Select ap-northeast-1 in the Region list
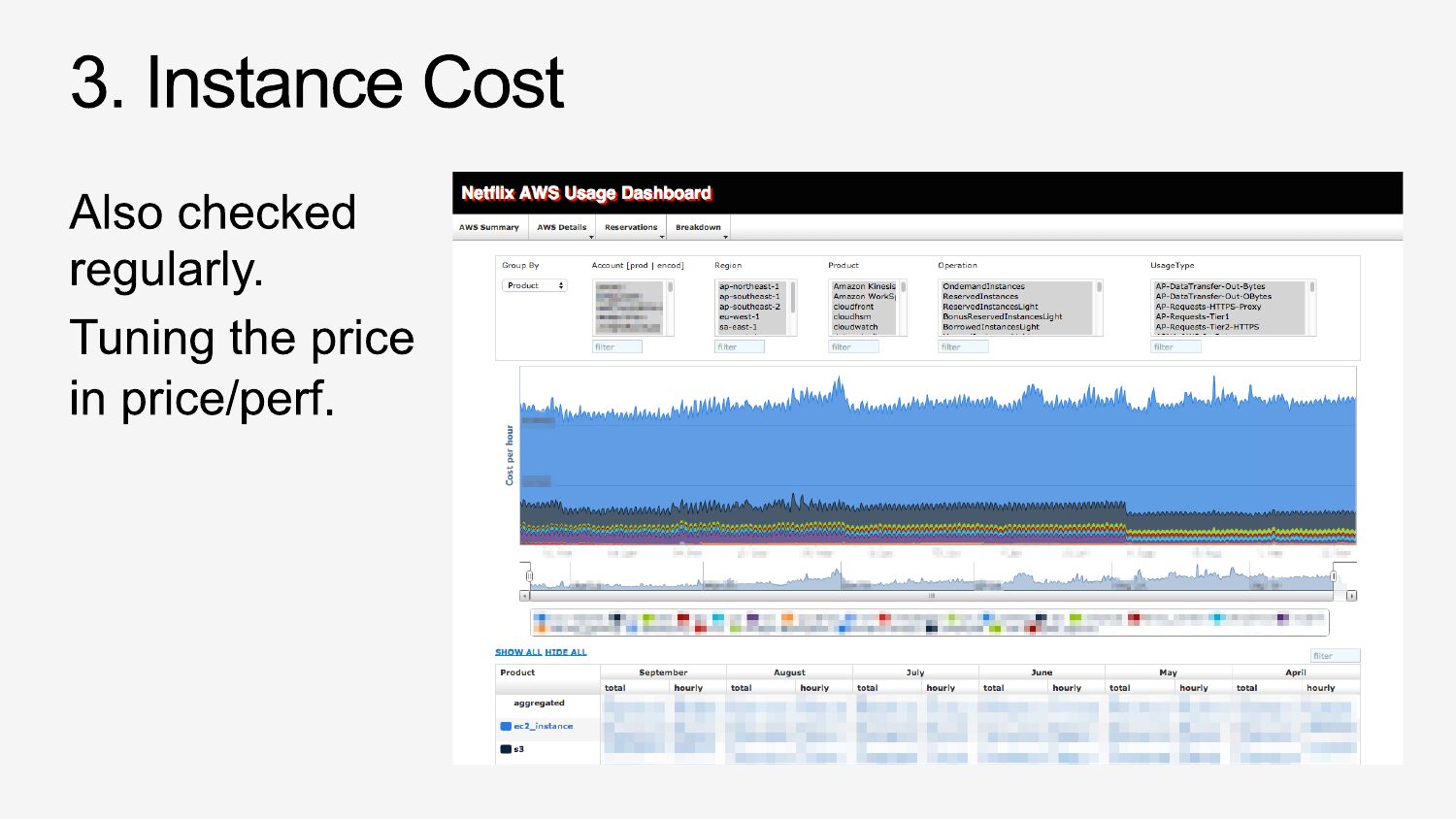This screenshot has width=1456, height=819. [x=749, y=286]
